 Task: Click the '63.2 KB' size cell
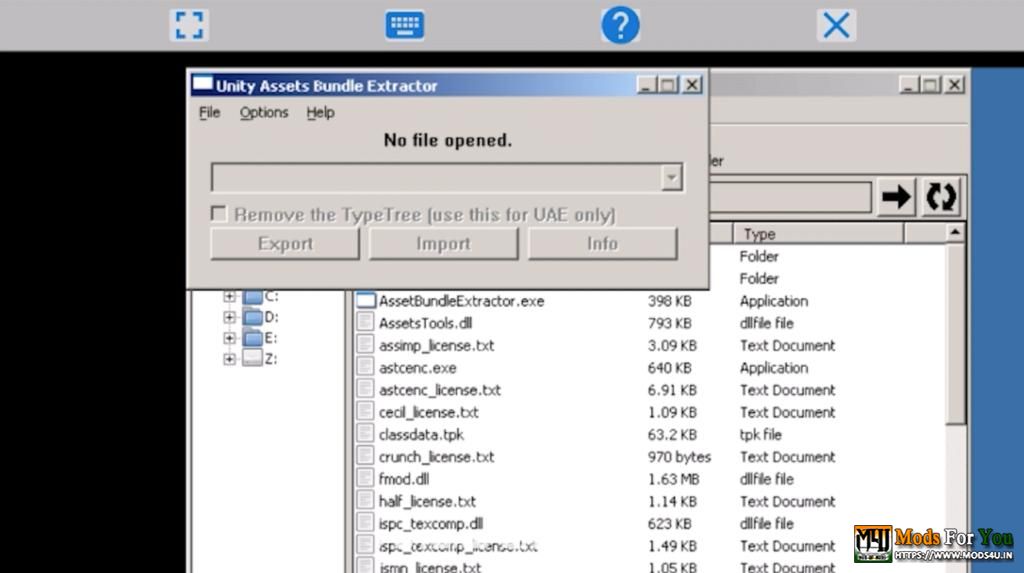point(672,434)
